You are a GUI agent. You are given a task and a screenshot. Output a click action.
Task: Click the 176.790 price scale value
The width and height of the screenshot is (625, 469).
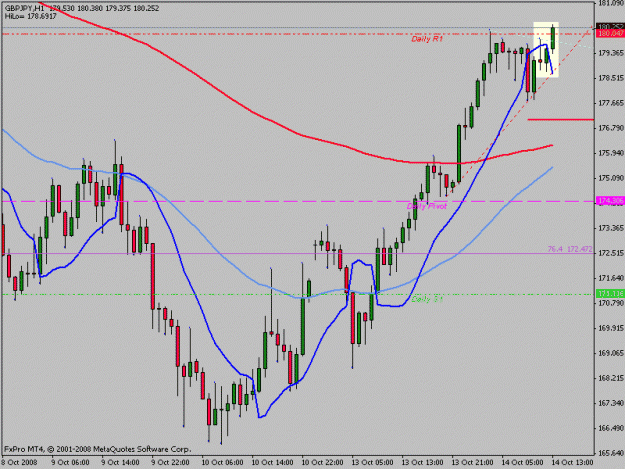pyautogui.click(x=611, y=128)
